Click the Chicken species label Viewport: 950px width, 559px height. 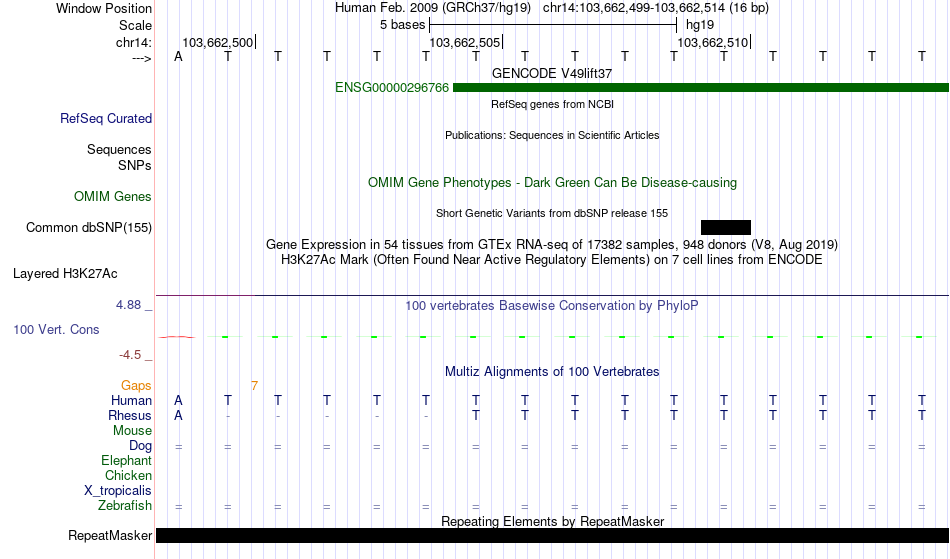point(128,475)
